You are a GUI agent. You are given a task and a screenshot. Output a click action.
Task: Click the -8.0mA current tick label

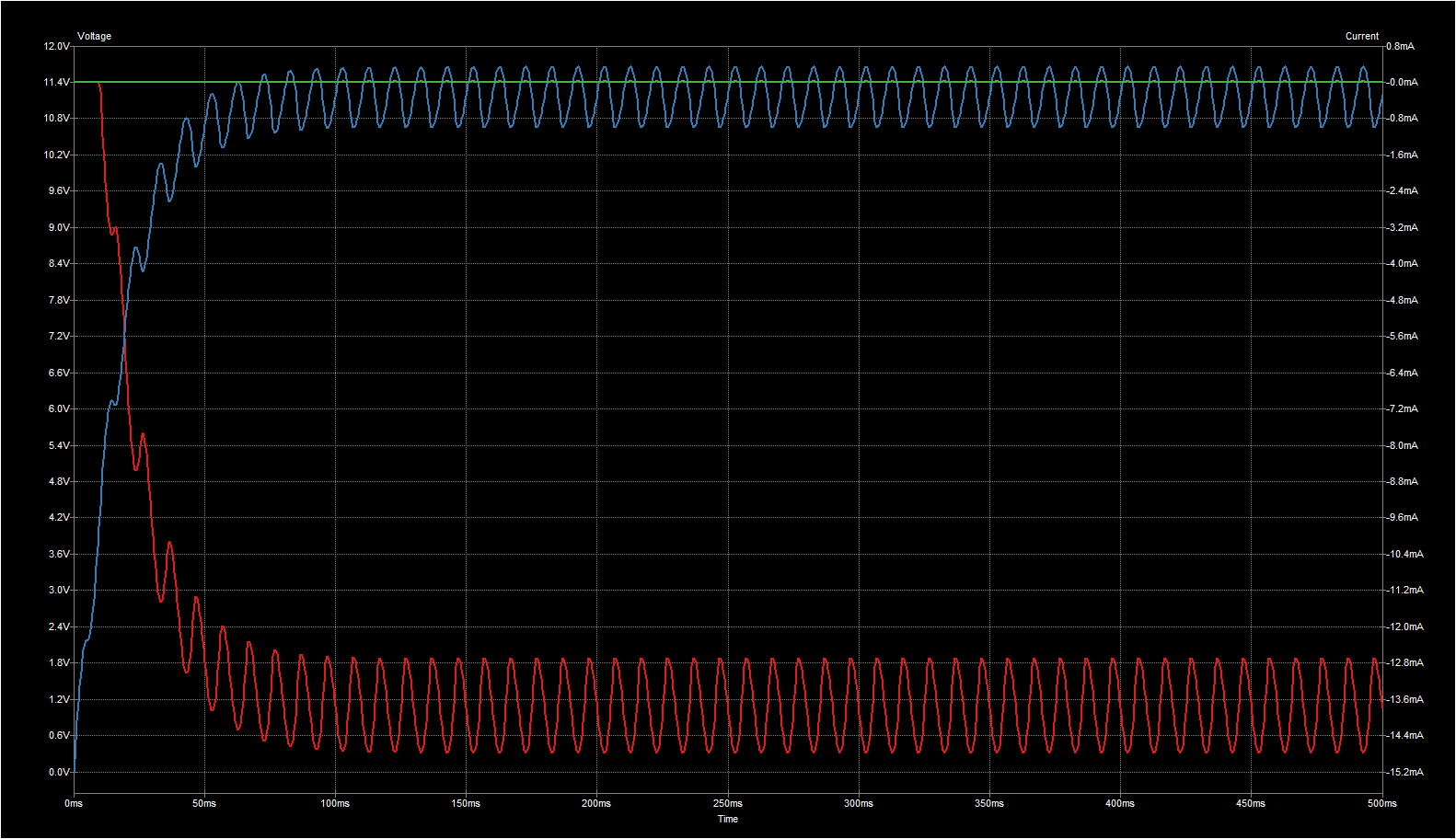pyautogui.click(x=1403, y=445)
